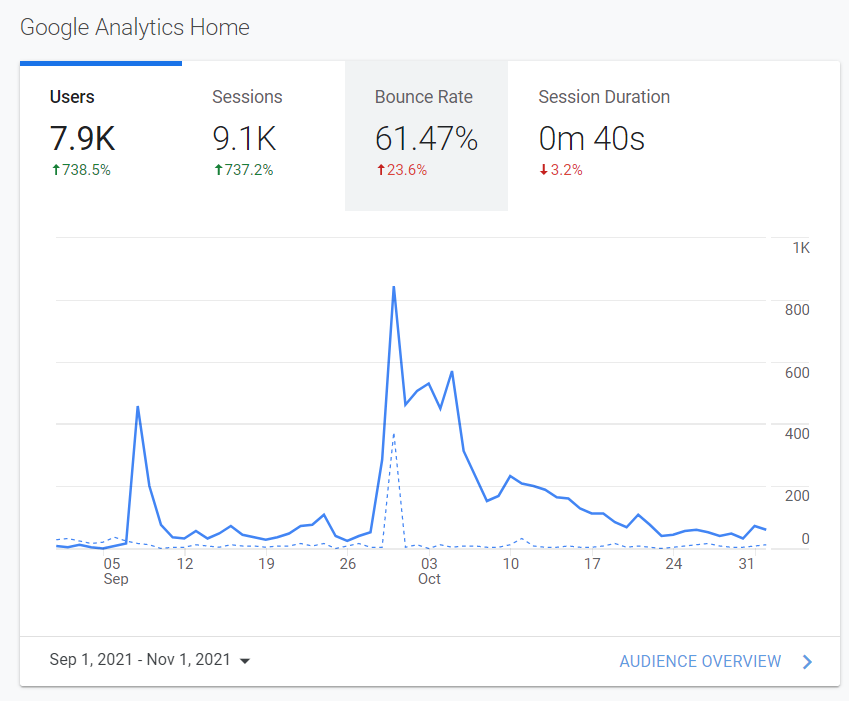
Task: Click the 26 x-axis date label
Action: (348, 564)
